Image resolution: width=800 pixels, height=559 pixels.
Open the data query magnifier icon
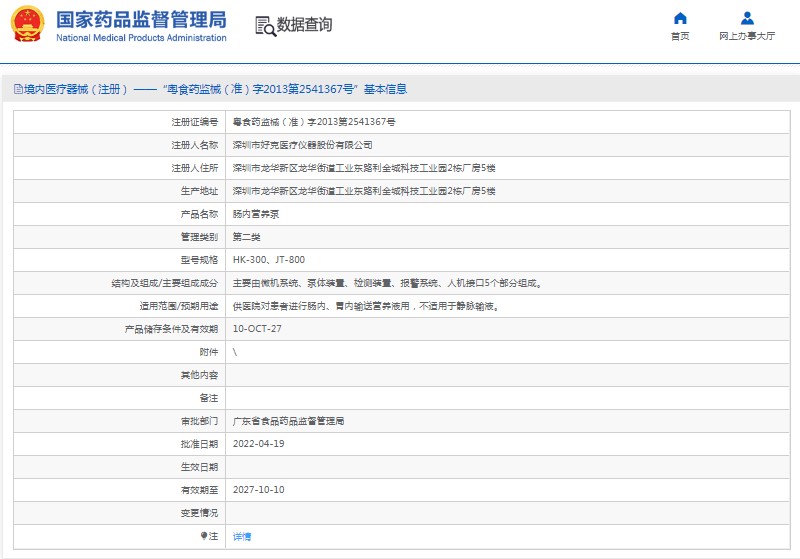[265, 26]
